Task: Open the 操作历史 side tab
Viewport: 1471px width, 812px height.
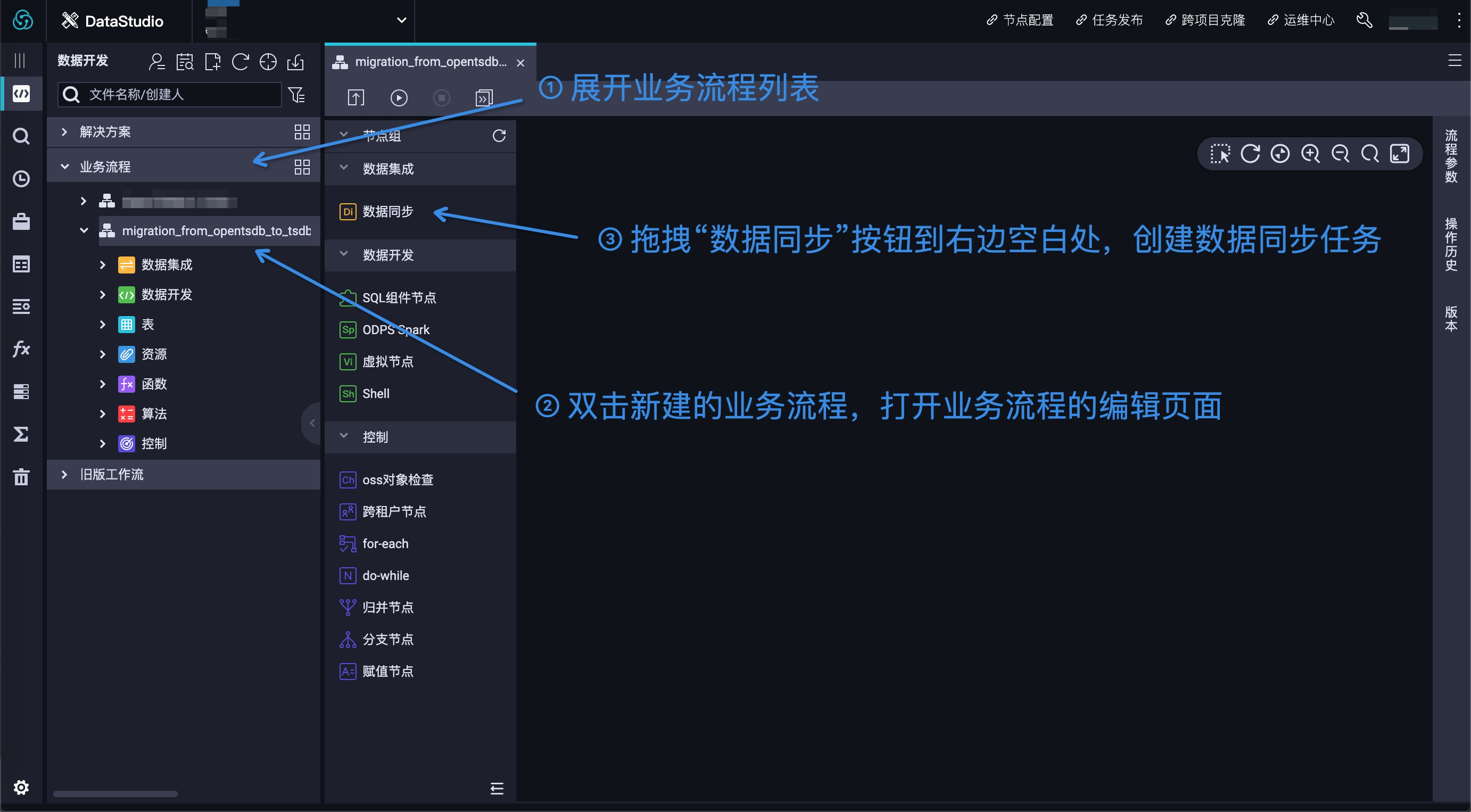Action: coord(1450,244)
